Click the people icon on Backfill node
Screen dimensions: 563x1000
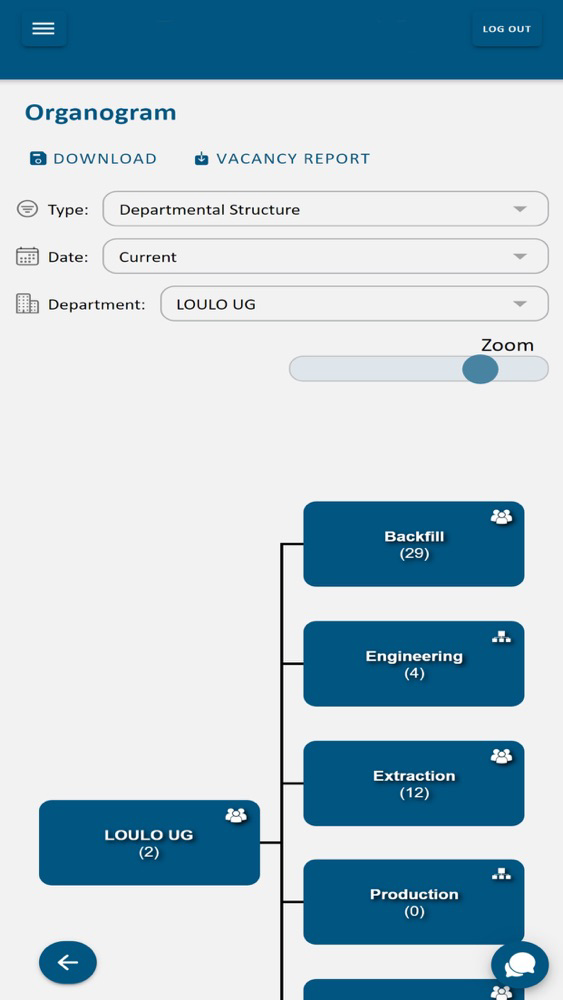501,517
